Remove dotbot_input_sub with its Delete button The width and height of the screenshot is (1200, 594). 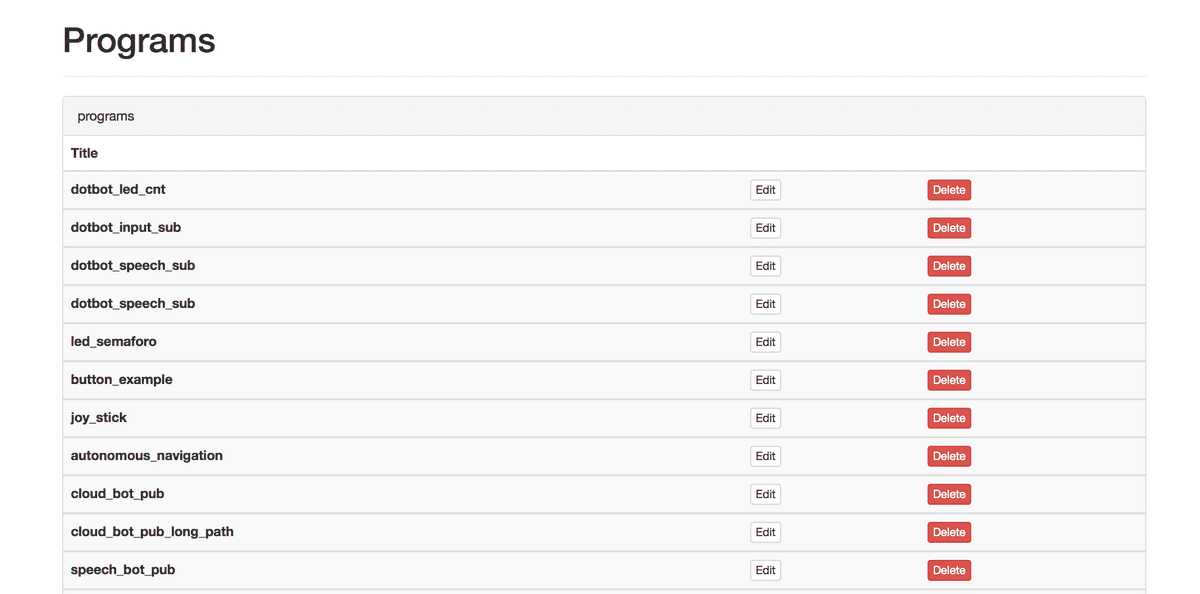(x=948, y=228)
